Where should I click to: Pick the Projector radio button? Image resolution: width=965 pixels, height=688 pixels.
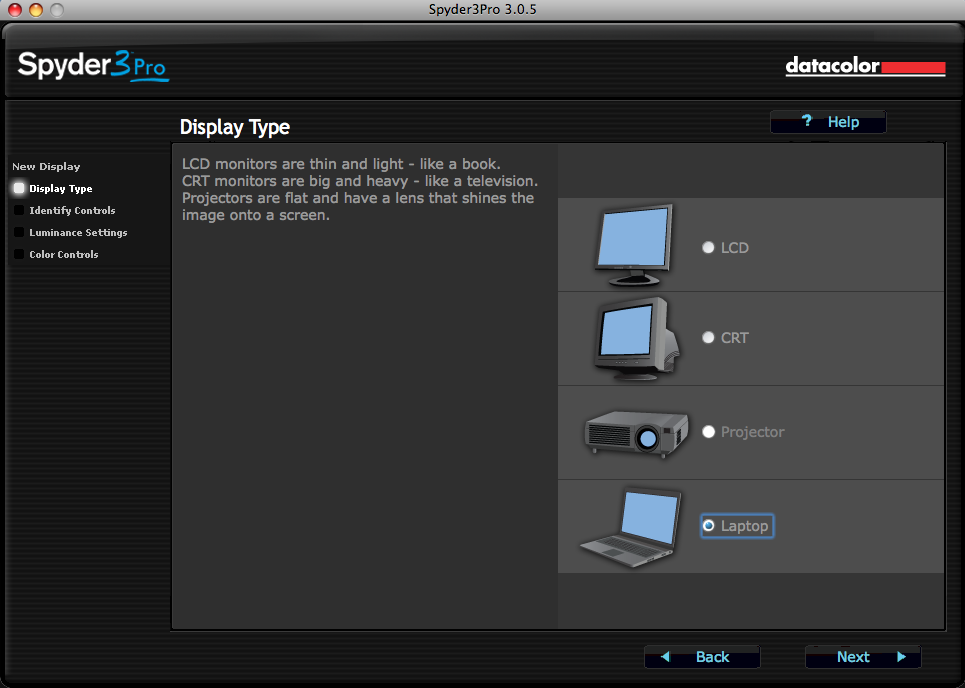(709, 432)
